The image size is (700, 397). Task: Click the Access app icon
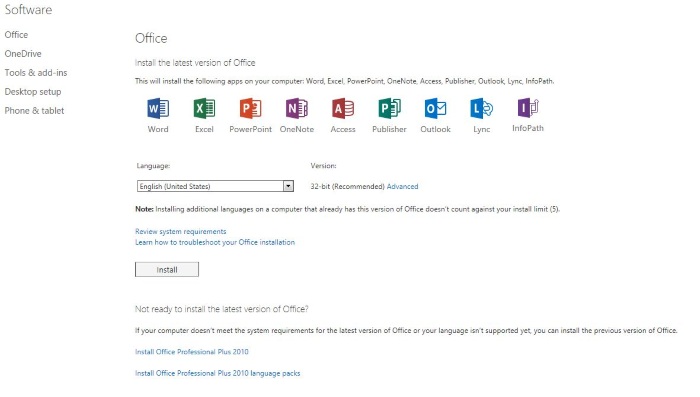(x=343, y=108)
